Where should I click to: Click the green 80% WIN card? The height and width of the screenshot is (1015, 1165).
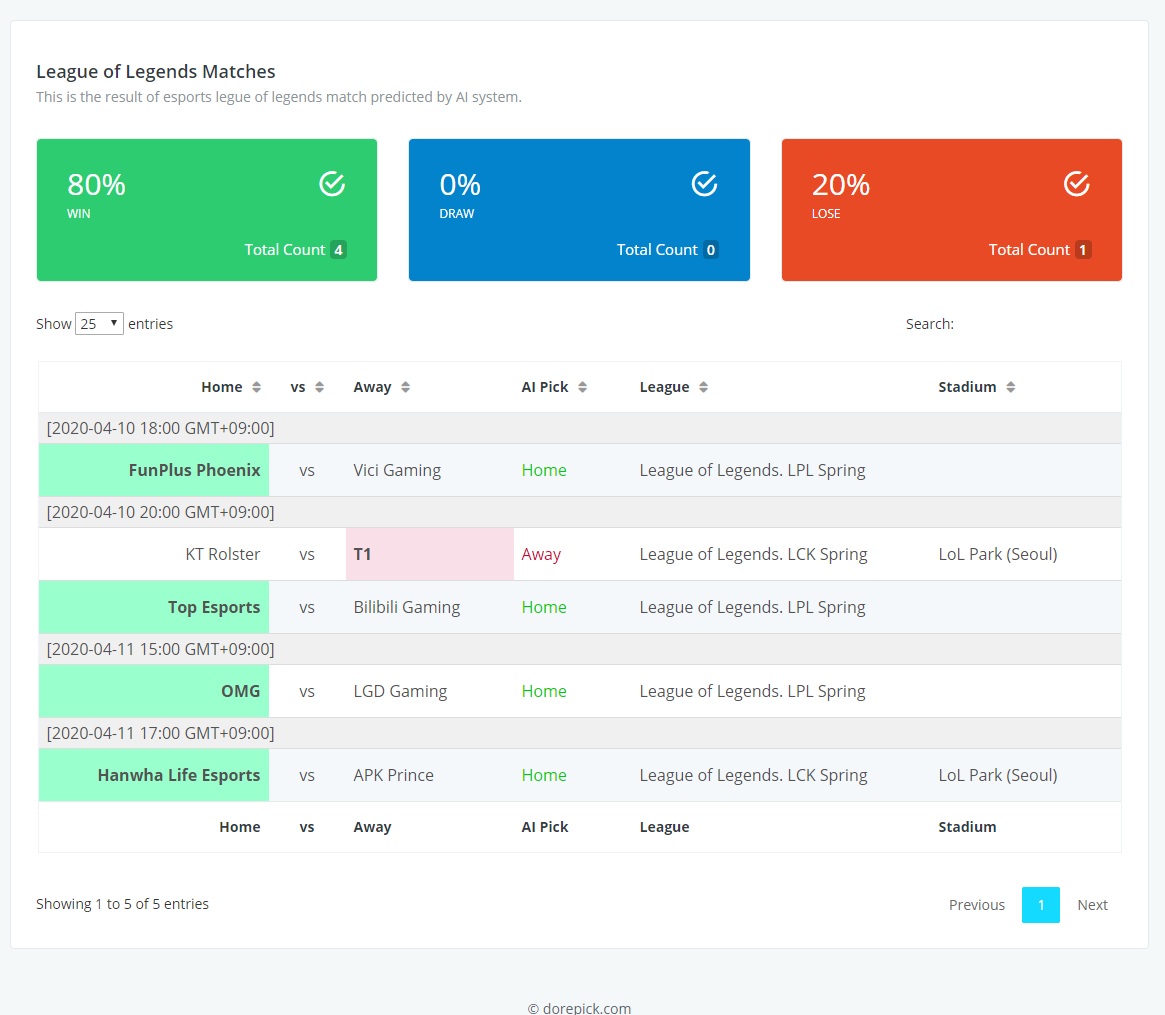point(207,210)
